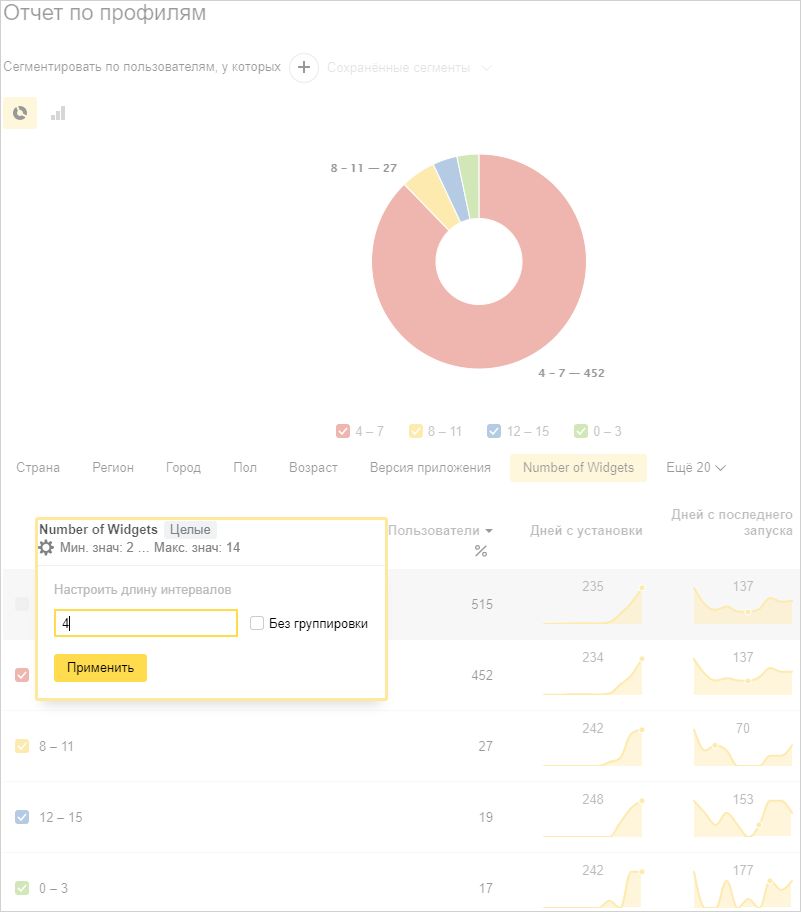Select the Пол tab
The image size is (801, 912).
click(x=245, y=468)
